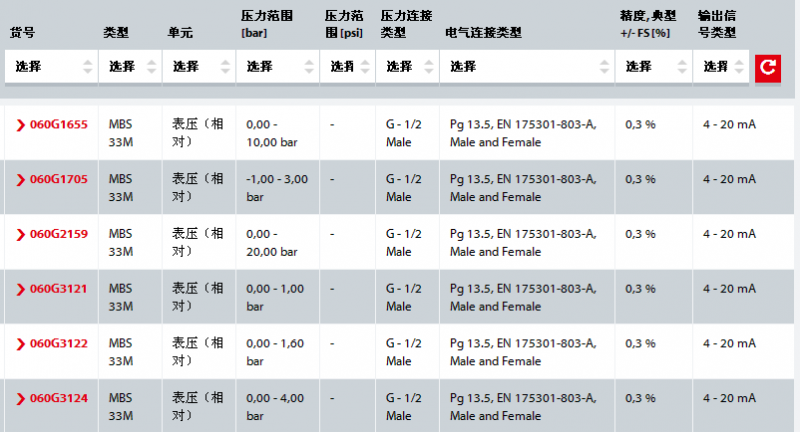The image size is (800, 432).
Task: Open the 压力连接类型 filter dropdown
Action: [405, 67]
